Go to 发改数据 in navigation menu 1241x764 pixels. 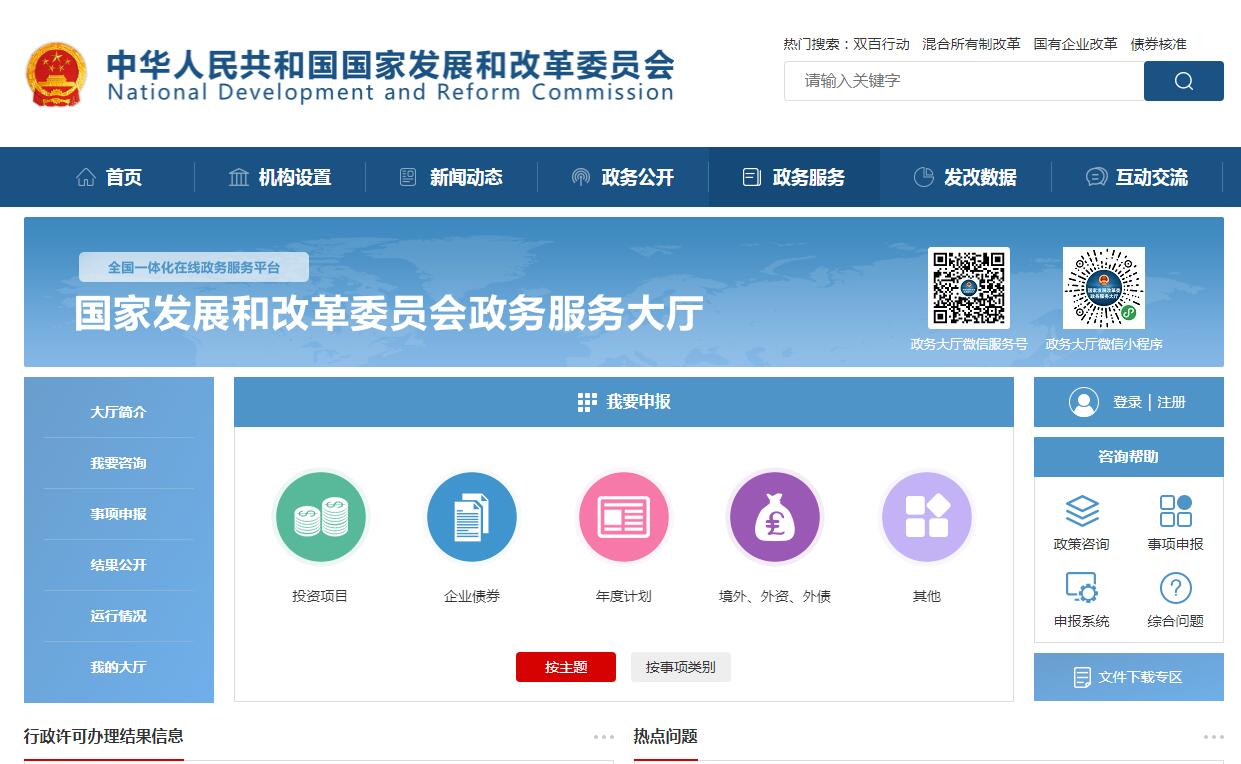[965, 178]
